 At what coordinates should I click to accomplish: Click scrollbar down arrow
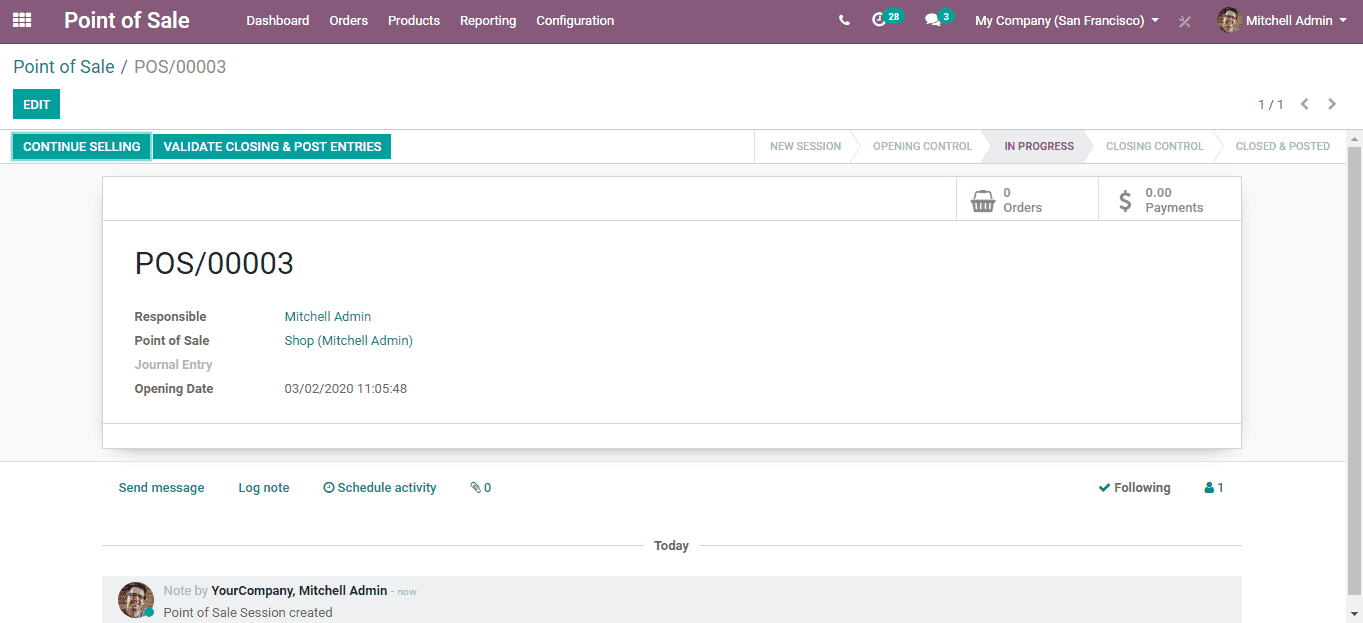point(1355,613)
